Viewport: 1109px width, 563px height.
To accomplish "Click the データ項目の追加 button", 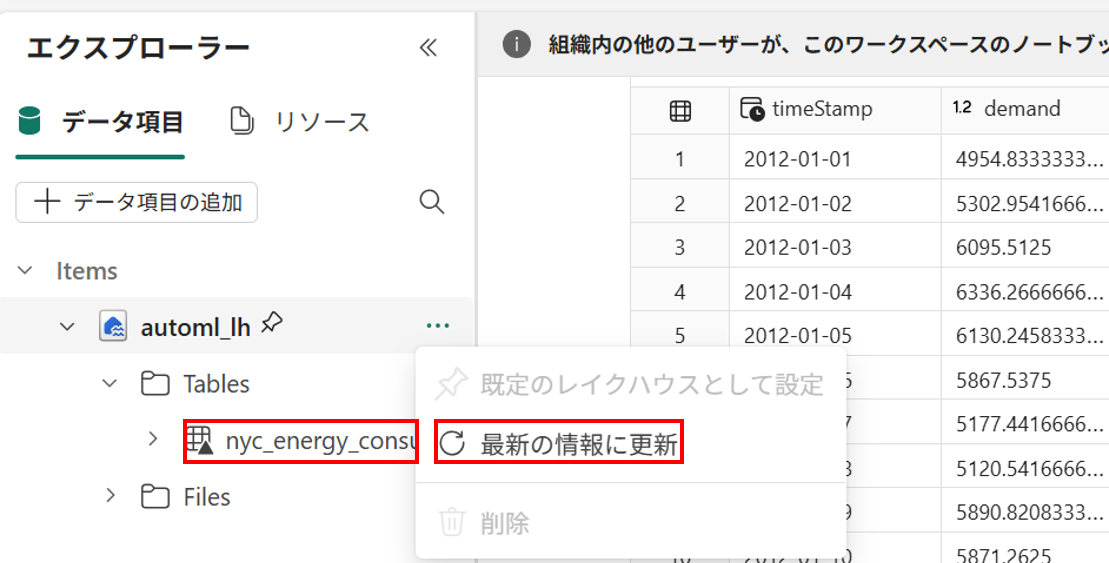I will 137,203.
